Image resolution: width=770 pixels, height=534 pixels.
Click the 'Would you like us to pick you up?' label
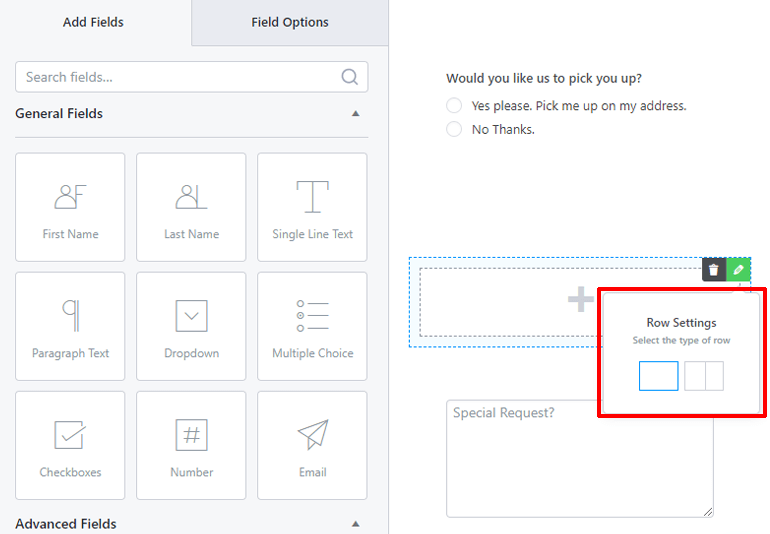click(544, 79)
